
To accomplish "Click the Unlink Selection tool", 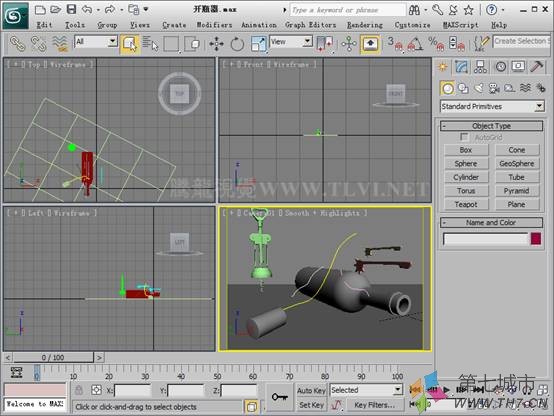I will [39, 43].
